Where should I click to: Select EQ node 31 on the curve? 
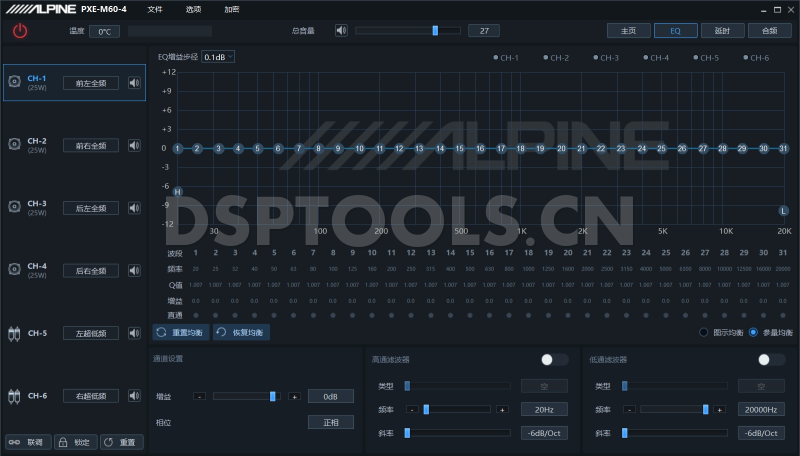pyautogui.click(x=783, y=148)
